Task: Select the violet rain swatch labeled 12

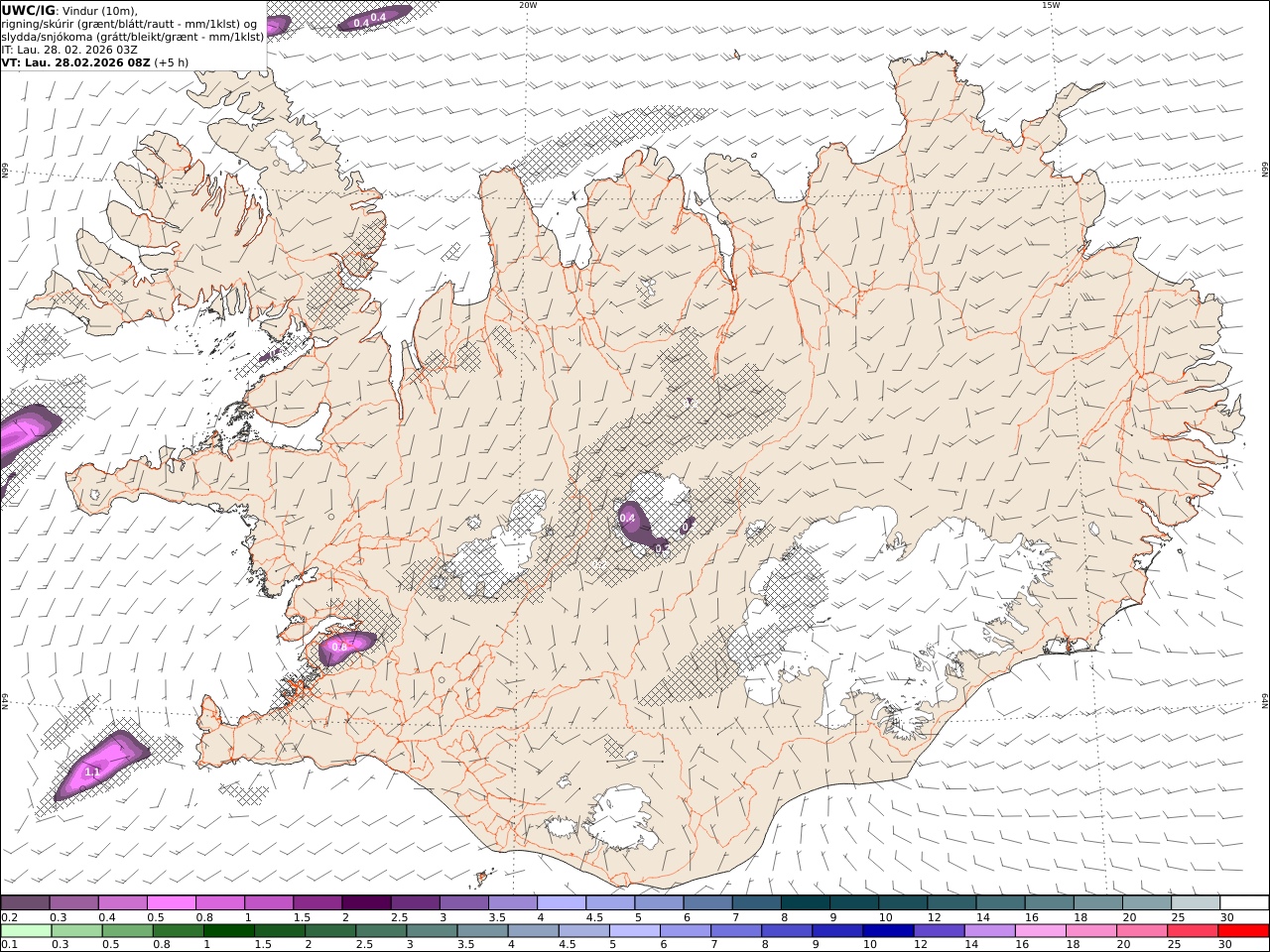Action: pos(939,931)
